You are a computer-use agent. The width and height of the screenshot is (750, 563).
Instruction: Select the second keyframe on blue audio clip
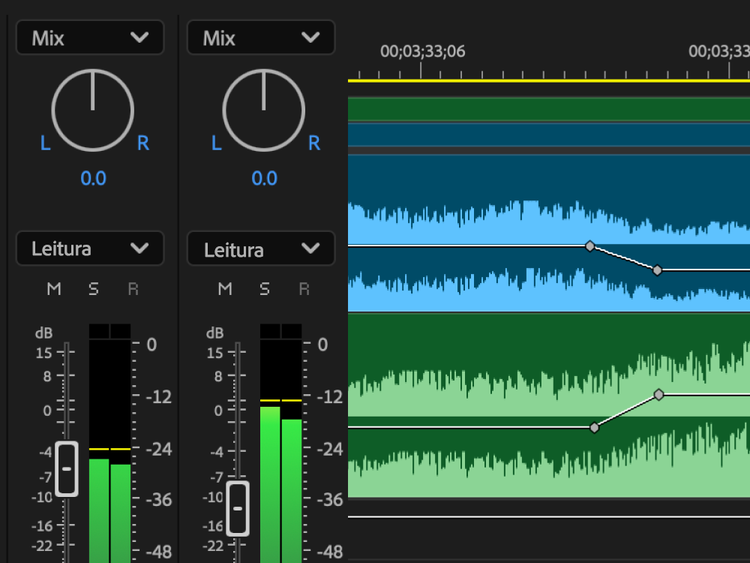pyautogui.click(x=657, y=270)
